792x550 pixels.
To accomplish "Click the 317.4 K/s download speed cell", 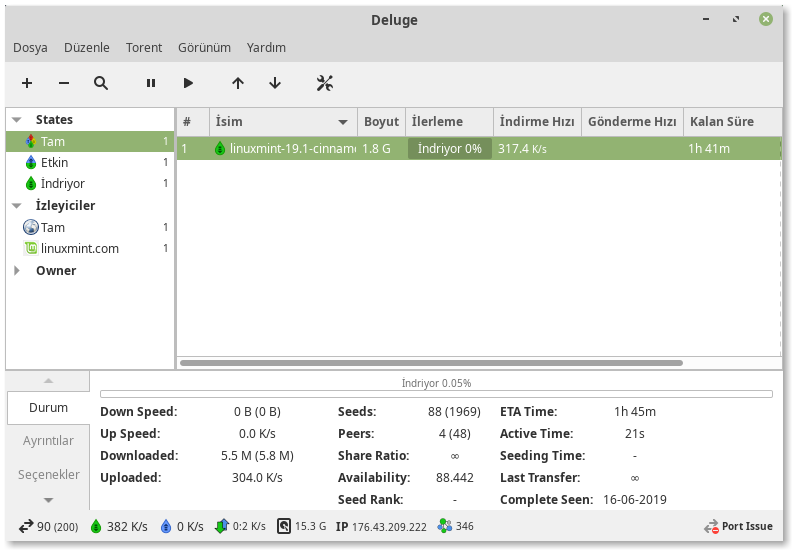I will tap(522, 148).
